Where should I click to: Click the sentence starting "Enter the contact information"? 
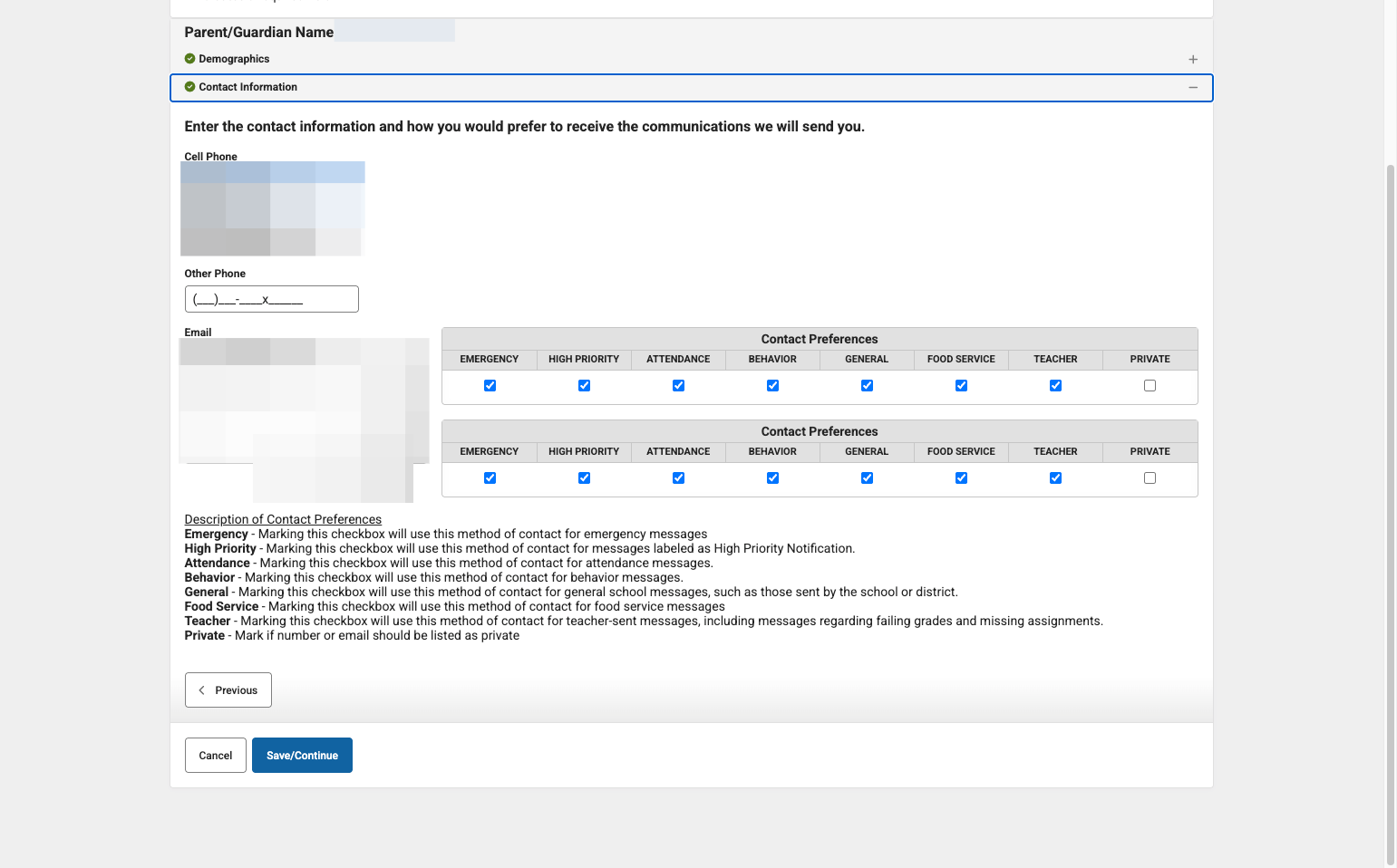pos(525,127)
